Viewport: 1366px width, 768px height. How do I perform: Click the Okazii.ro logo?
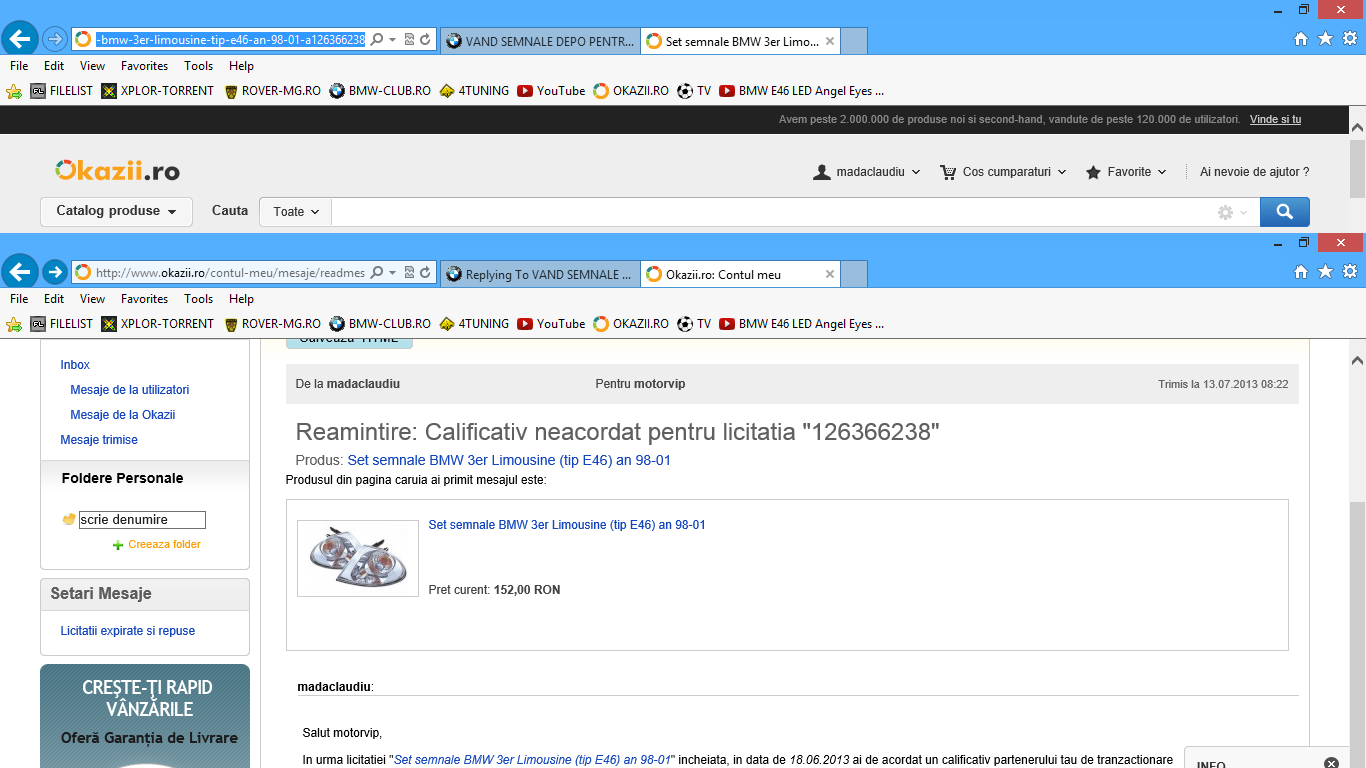coord(117,171)
